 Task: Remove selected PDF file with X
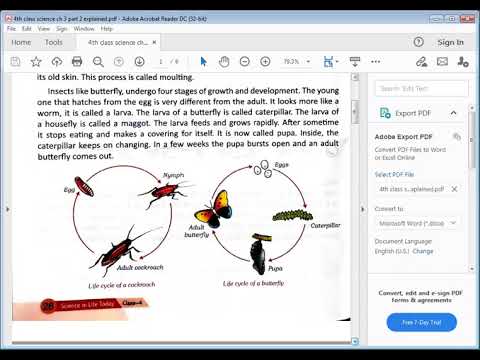coord(454,189)
